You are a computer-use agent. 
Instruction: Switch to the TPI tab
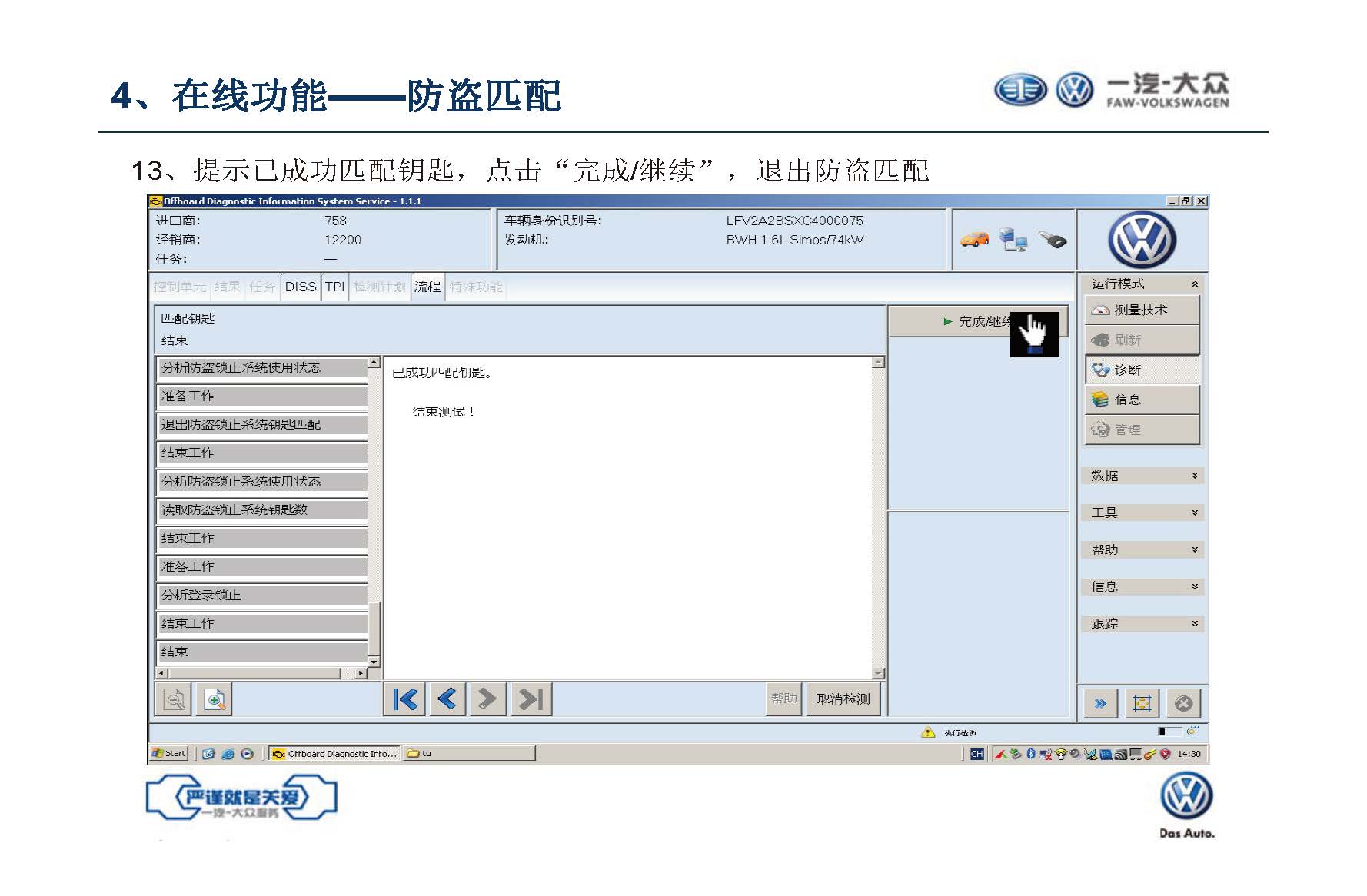pos(334,287)
